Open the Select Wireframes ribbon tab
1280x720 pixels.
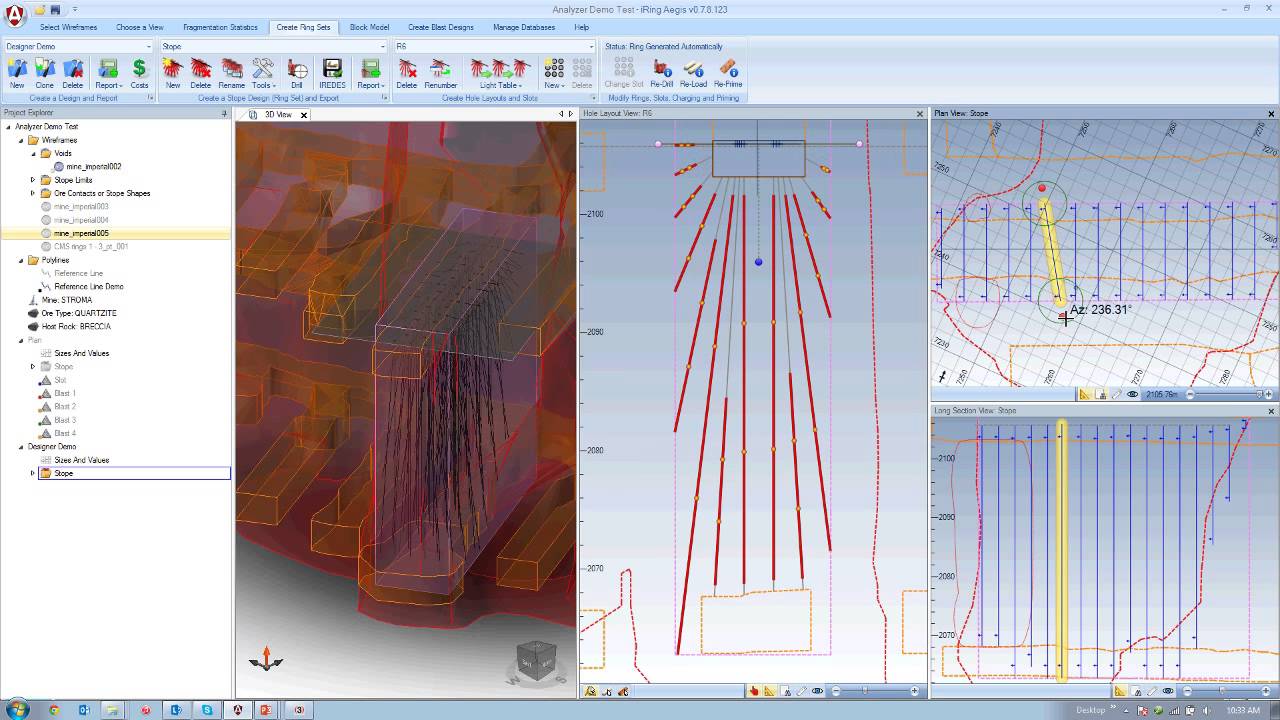tap(67, 27)
